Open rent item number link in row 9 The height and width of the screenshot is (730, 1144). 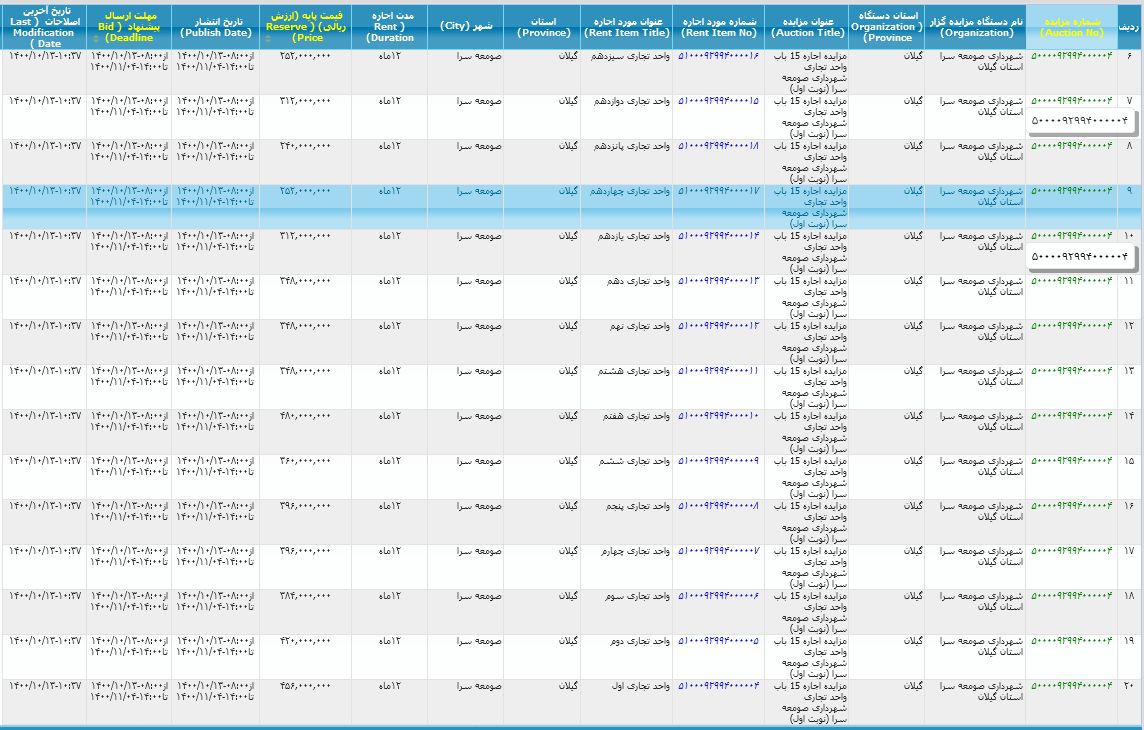[718, 191]
